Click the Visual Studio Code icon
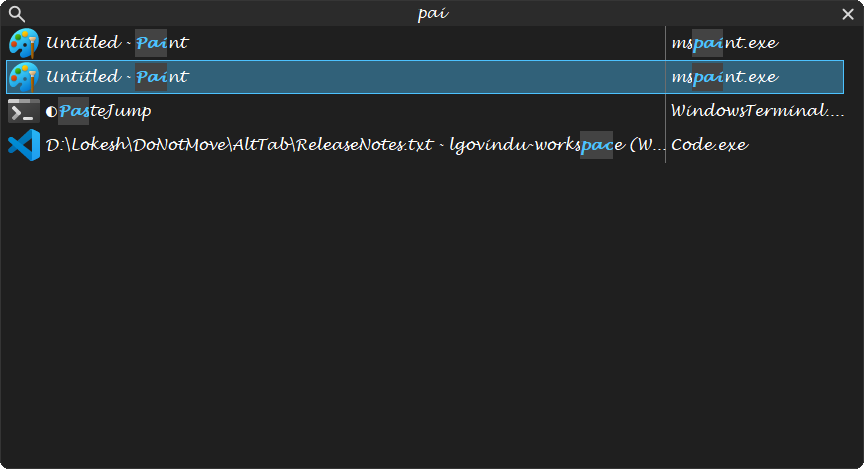The width and height of the screenshot is (864, 469). point(24,145)
